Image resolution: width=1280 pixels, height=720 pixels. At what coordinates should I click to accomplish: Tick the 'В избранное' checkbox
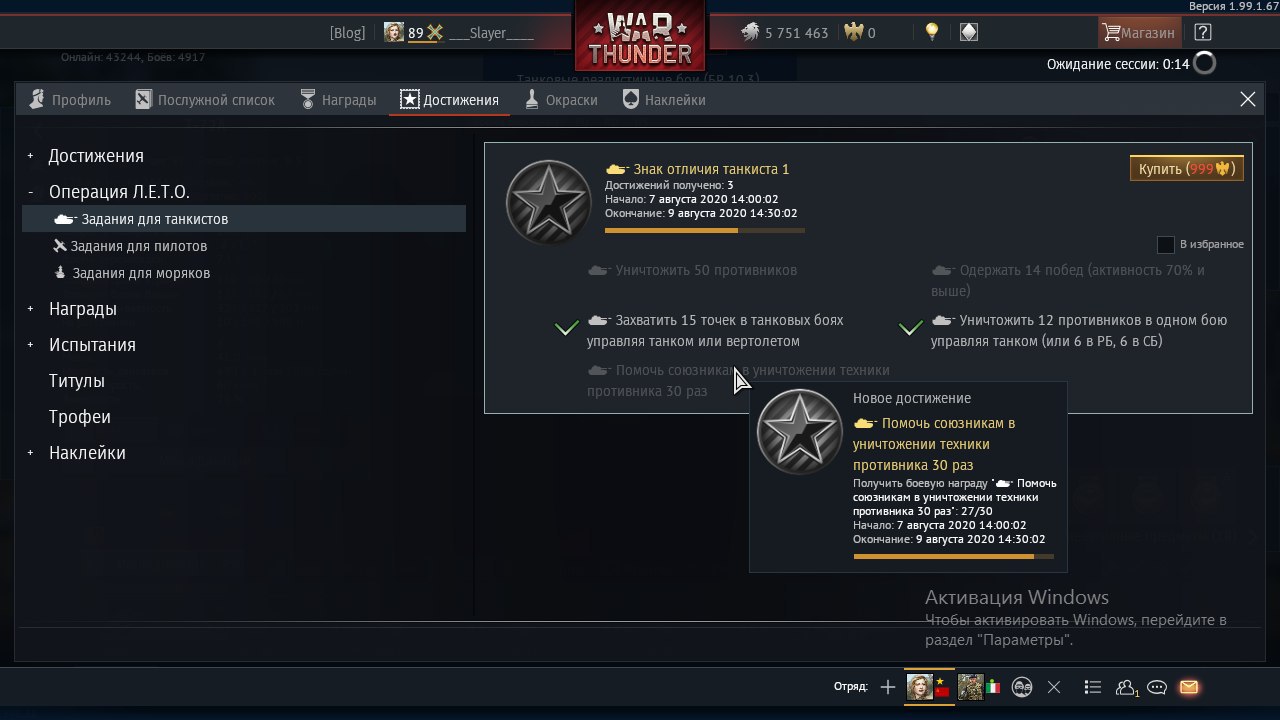click(1165, 244)
